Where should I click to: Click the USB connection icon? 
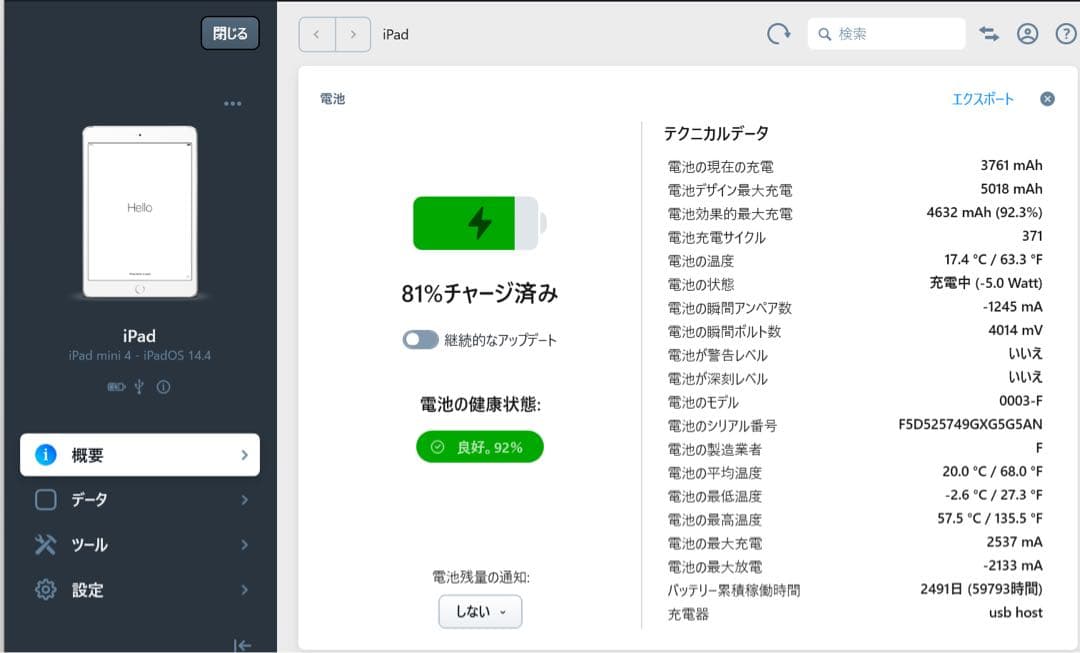point(139,386)
